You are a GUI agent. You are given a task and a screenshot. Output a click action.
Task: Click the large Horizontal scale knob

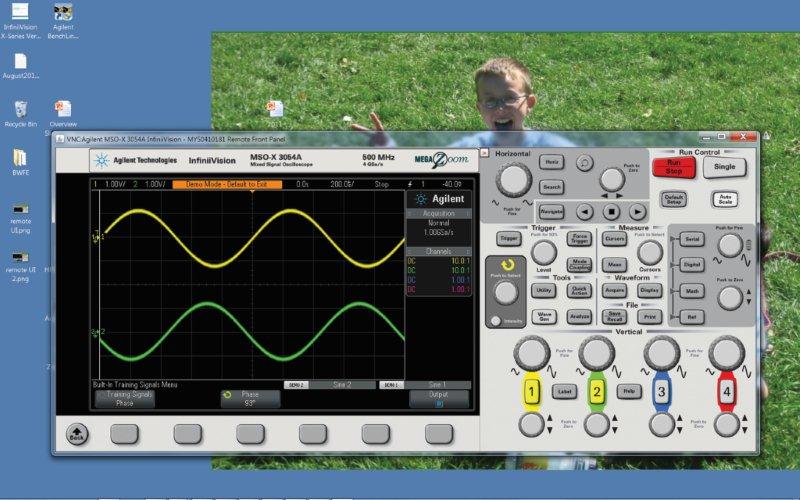pos(514,180)
